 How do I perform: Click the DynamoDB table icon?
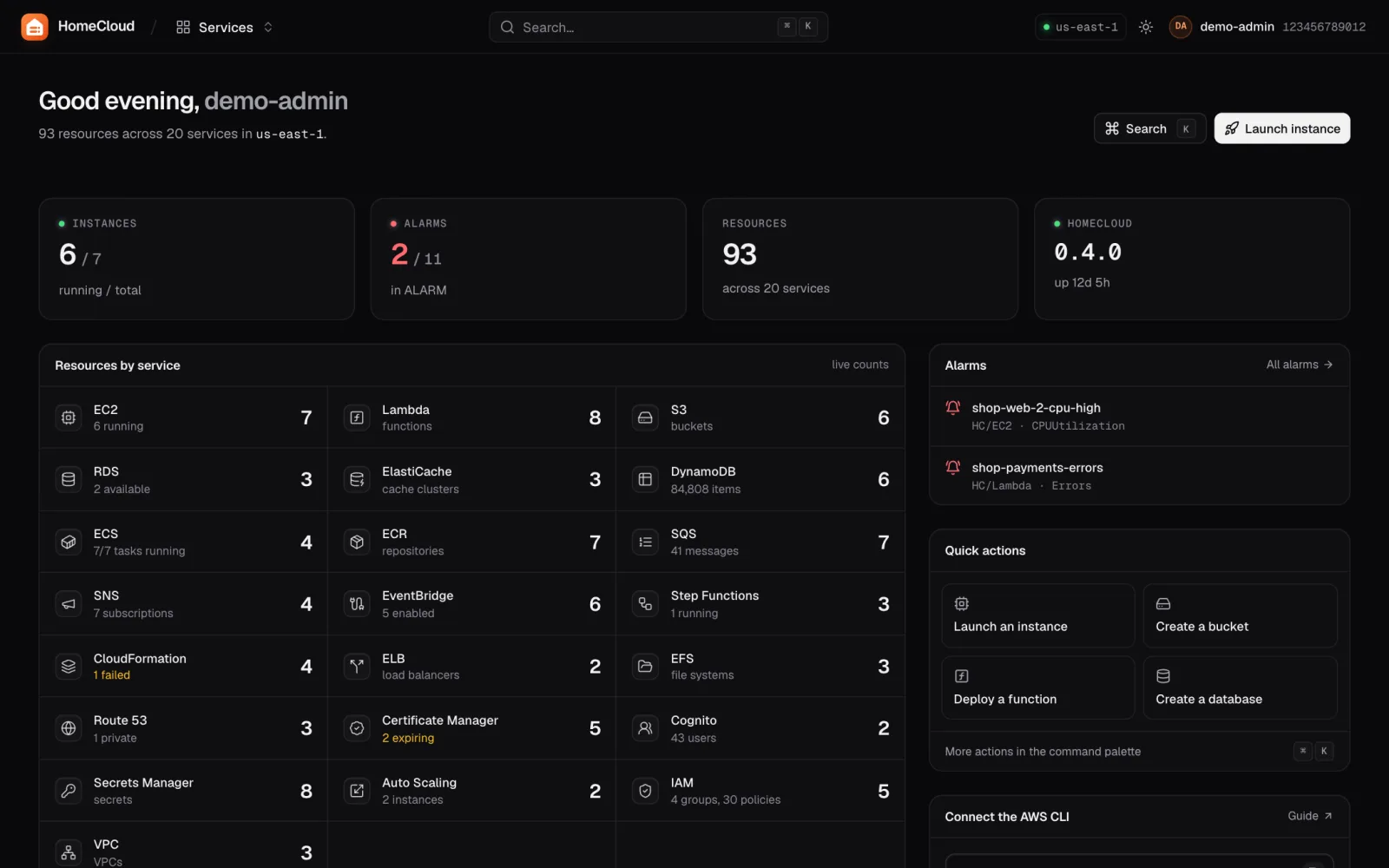click(645, 479)
